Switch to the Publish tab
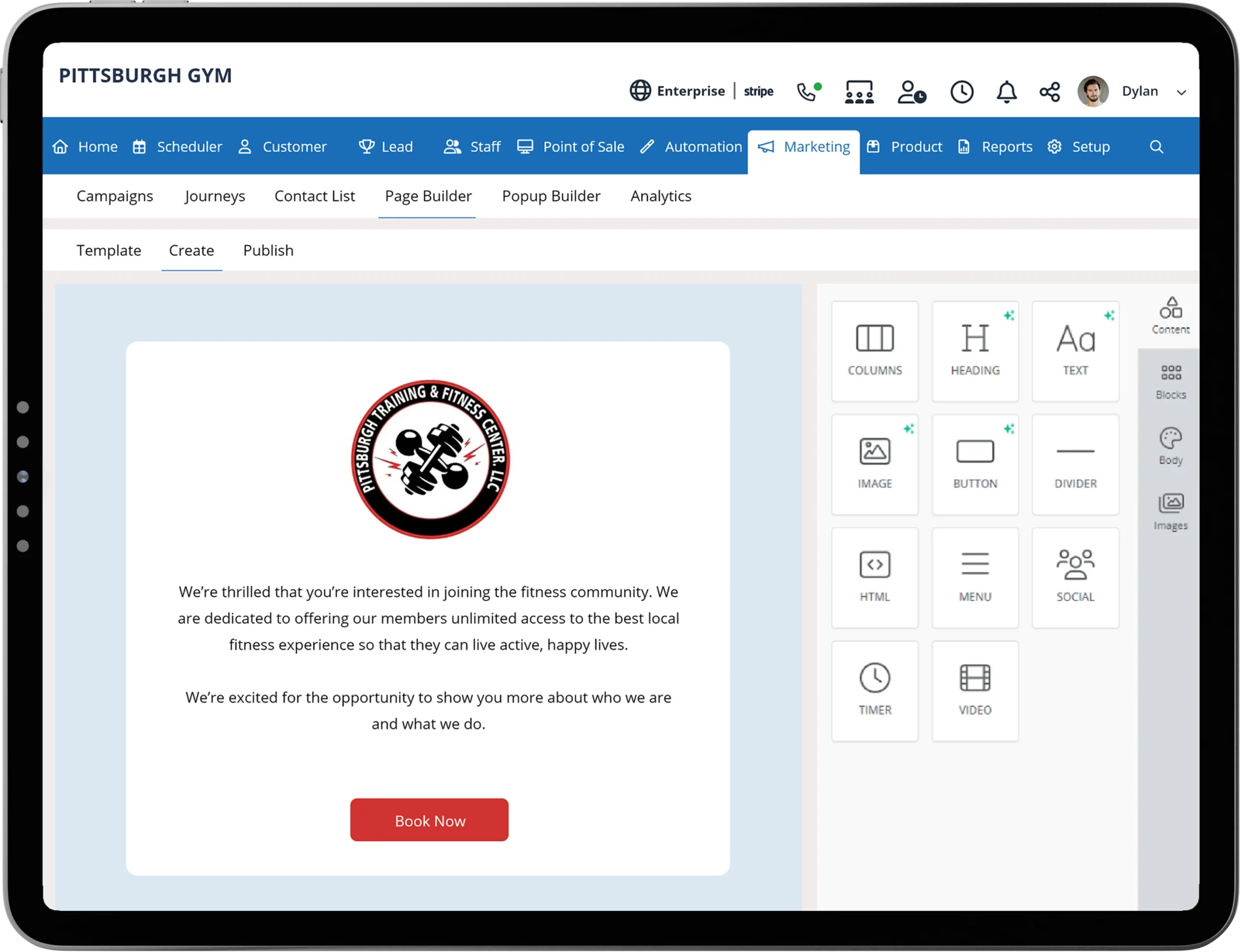 tap(268, 249)
